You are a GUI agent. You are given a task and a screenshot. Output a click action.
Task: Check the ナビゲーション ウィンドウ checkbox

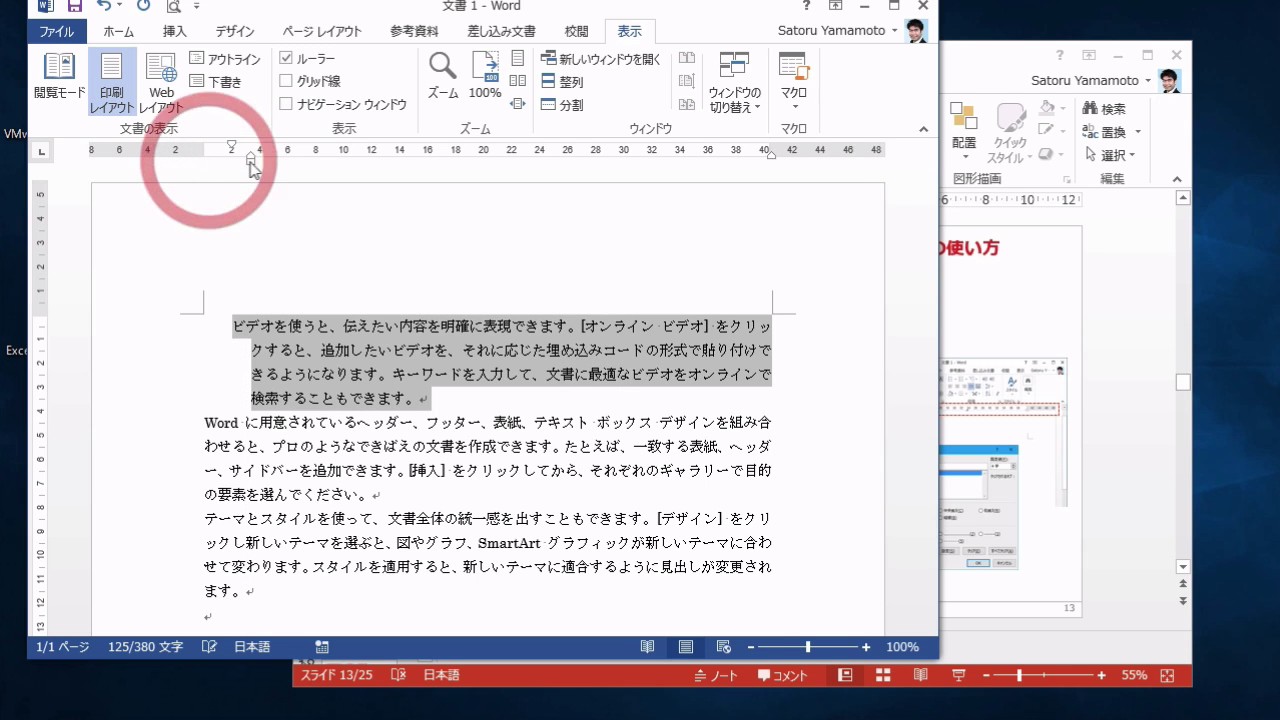(286, 104)
